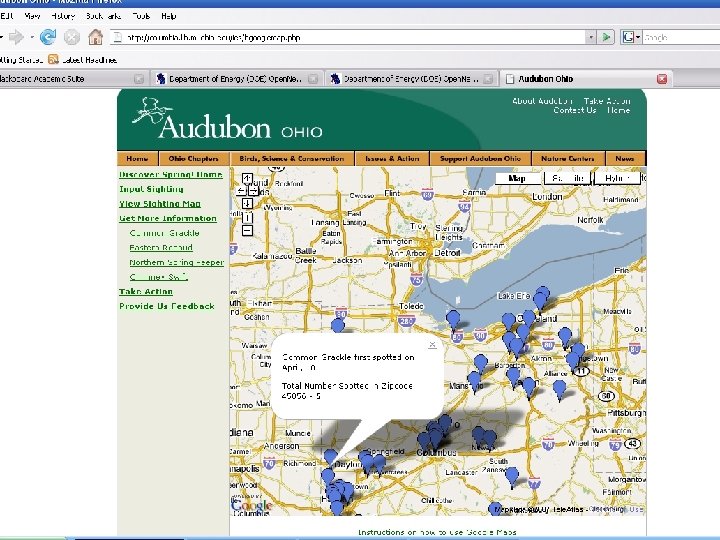
Task: Go to Firefox home page icon
Action: tap(96, 37)
